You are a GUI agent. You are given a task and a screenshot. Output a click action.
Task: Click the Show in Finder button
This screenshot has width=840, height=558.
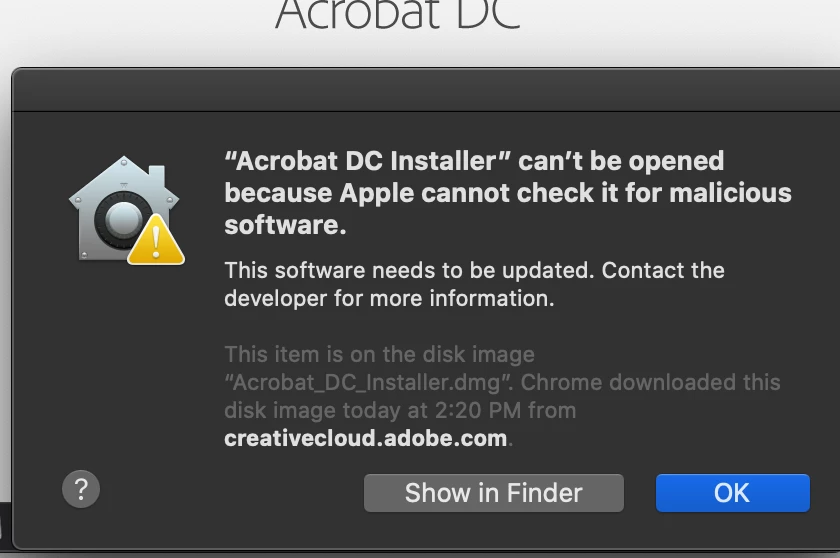(x=493, y=493)
